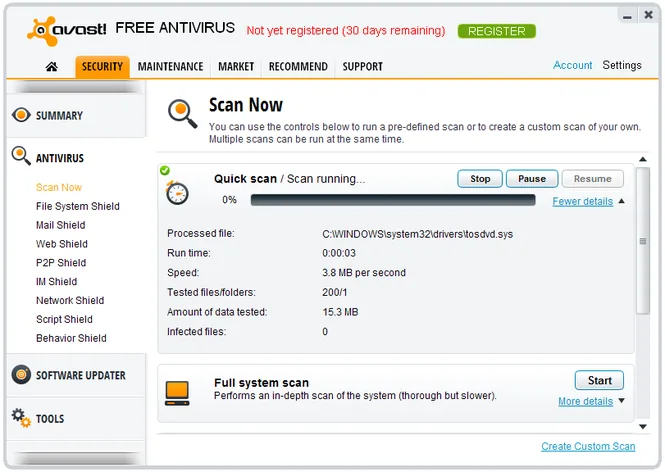
Task: Click the Tools gears icon
Action: pyautogui.click(x=21, y=418)
